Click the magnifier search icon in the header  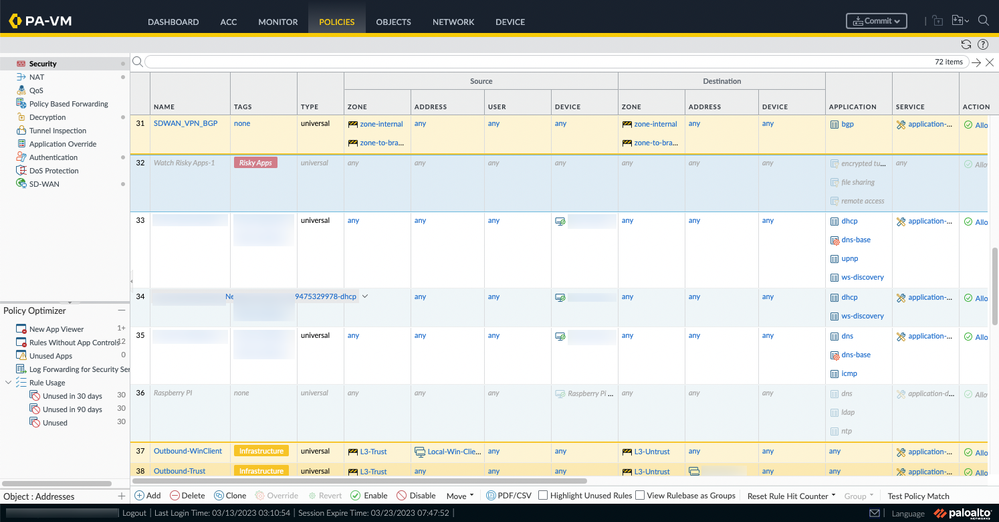point(983,21)
